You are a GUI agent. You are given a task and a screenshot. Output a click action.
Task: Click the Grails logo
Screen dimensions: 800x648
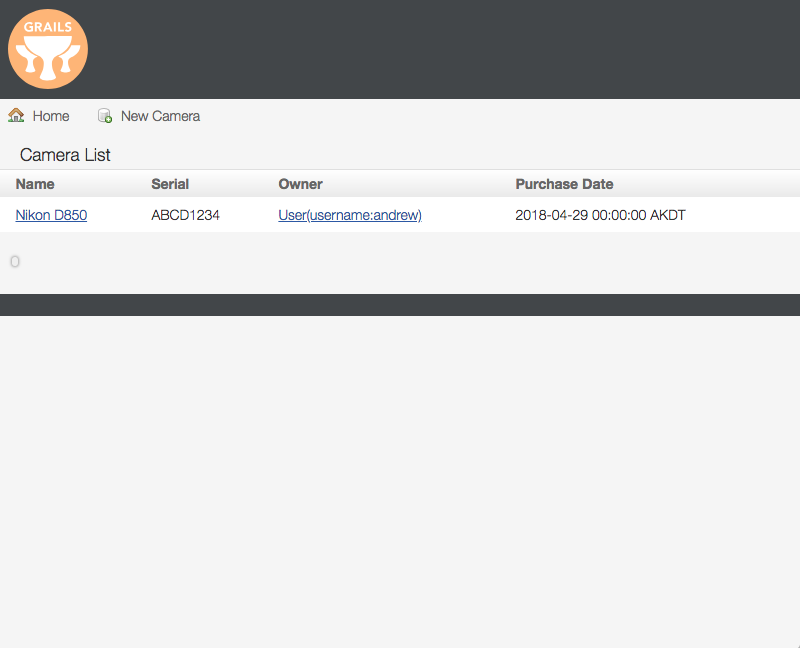[48, 49]
